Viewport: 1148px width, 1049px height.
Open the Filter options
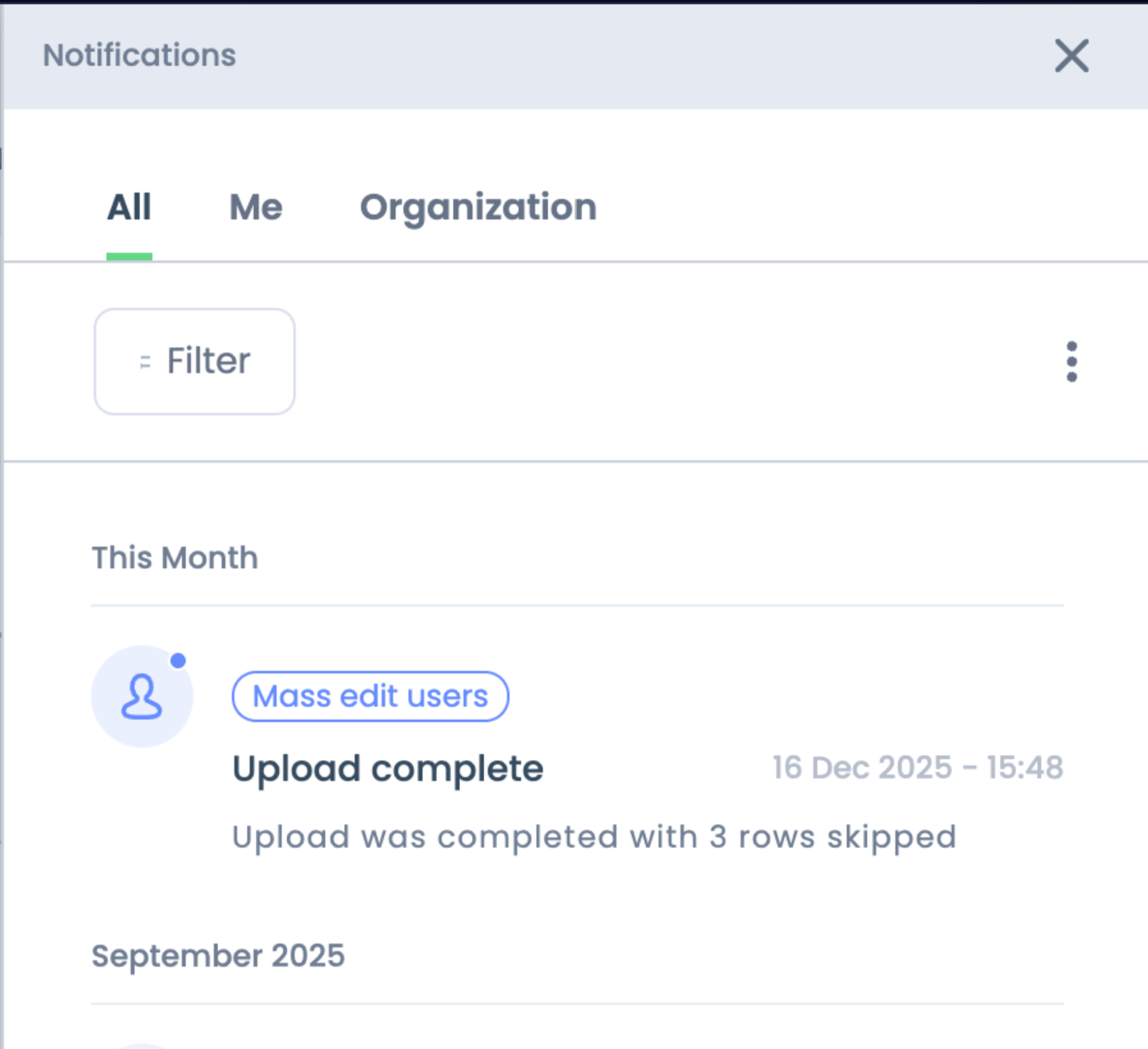click(x=194, y=361)
